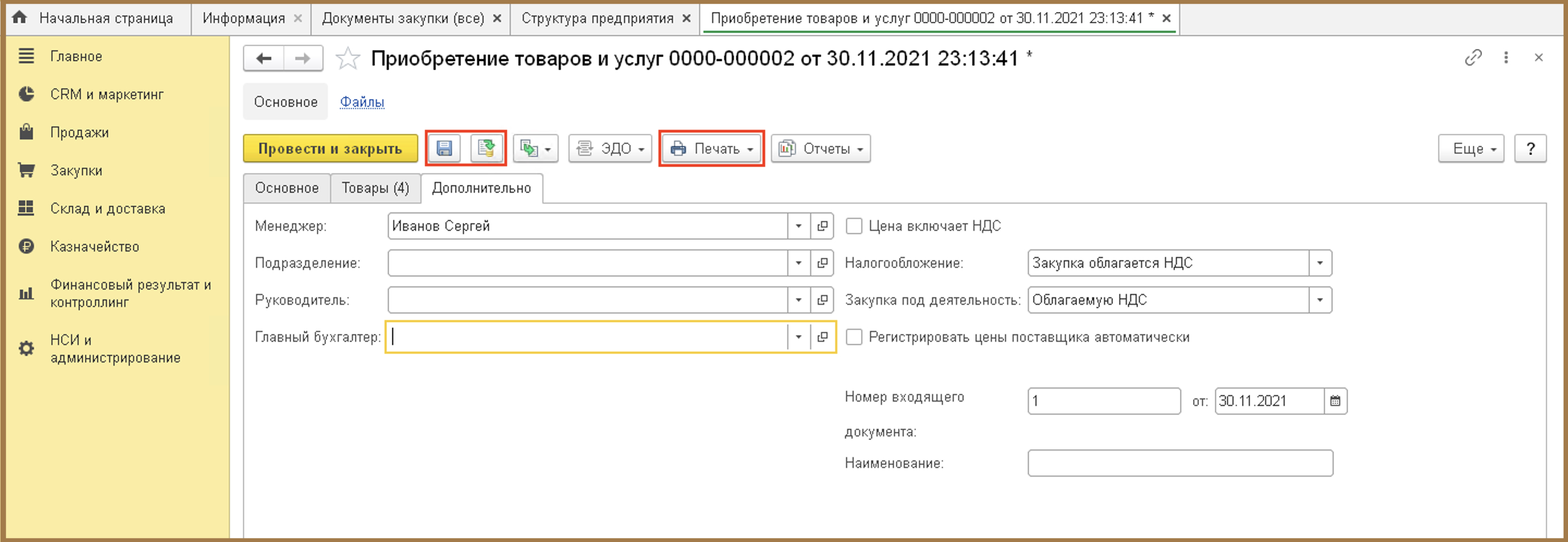Open the Склад и доставка section

click(x=108, y=208)
